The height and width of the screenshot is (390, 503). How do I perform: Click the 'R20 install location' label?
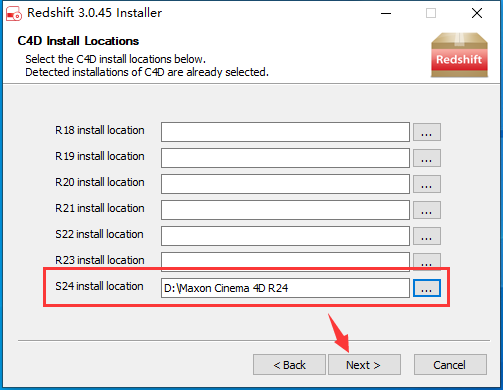[100, 182]
